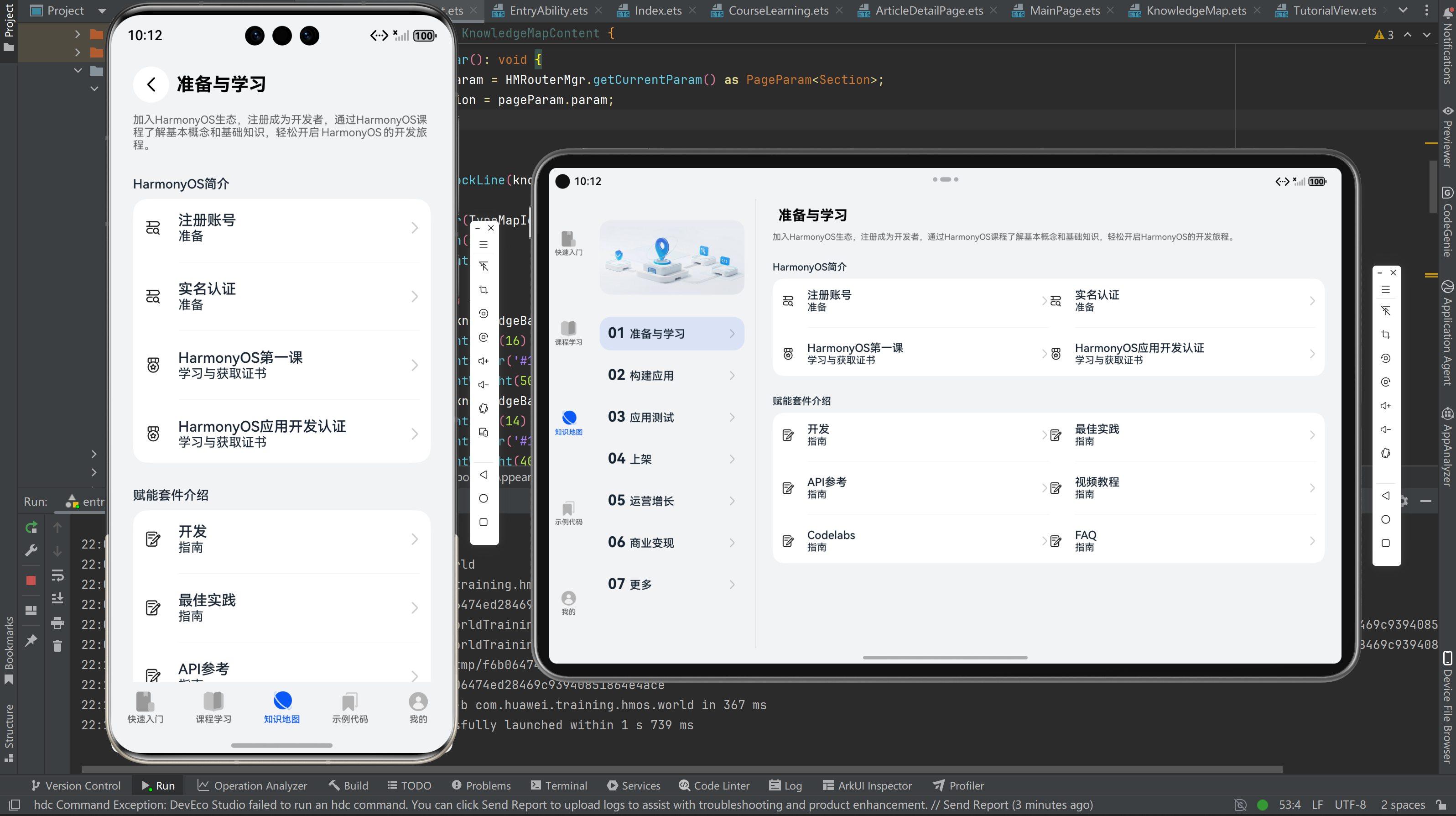
Task: Click home circle button on tablet emulator toolbar
Action: (x=1385, y=519)
